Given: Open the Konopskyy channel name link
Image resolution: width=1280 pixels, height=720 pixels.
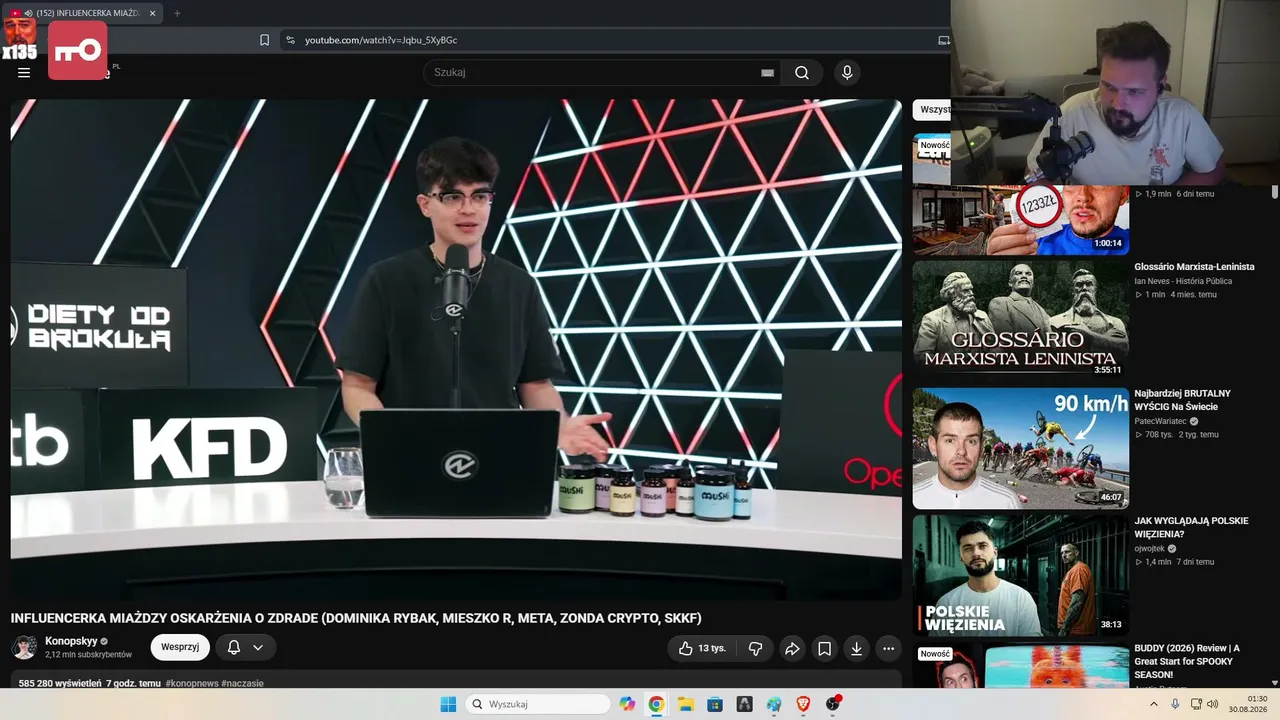Looking at the screenshot, I should point(71,641).
